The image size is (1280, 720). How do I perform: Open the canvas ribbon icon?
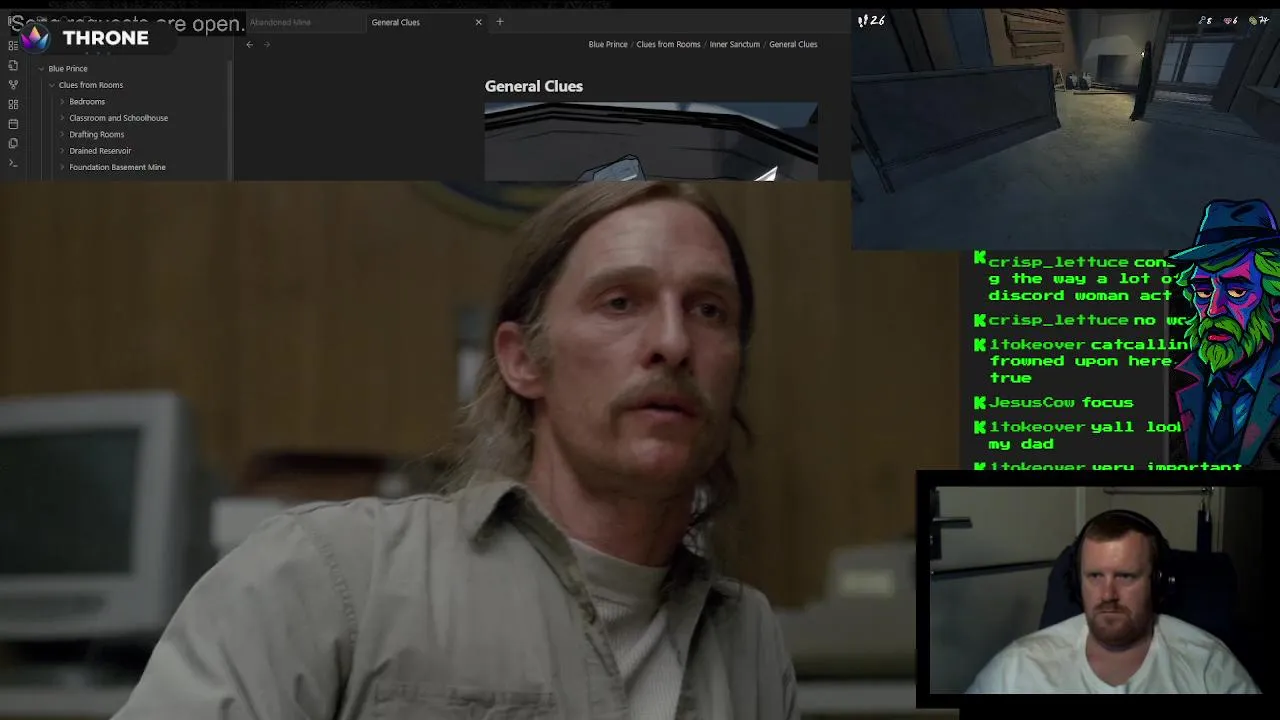point(13,104)
